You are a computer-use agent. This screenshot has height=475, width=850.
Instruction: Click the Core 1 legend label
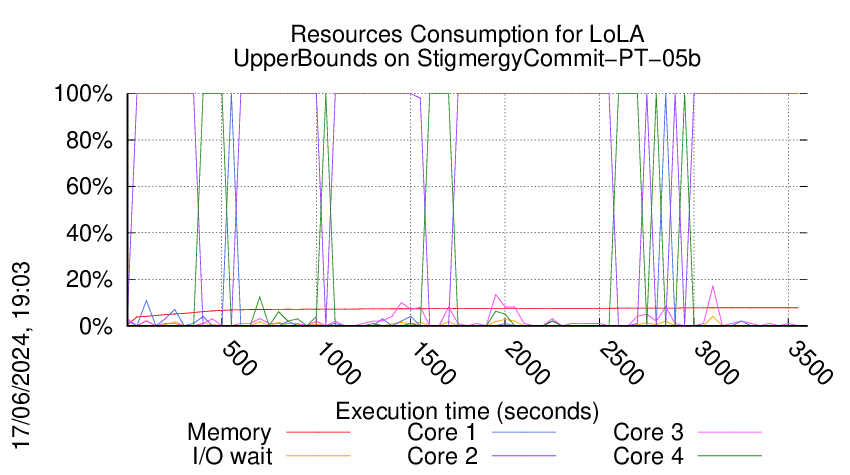tap(441, 432)
